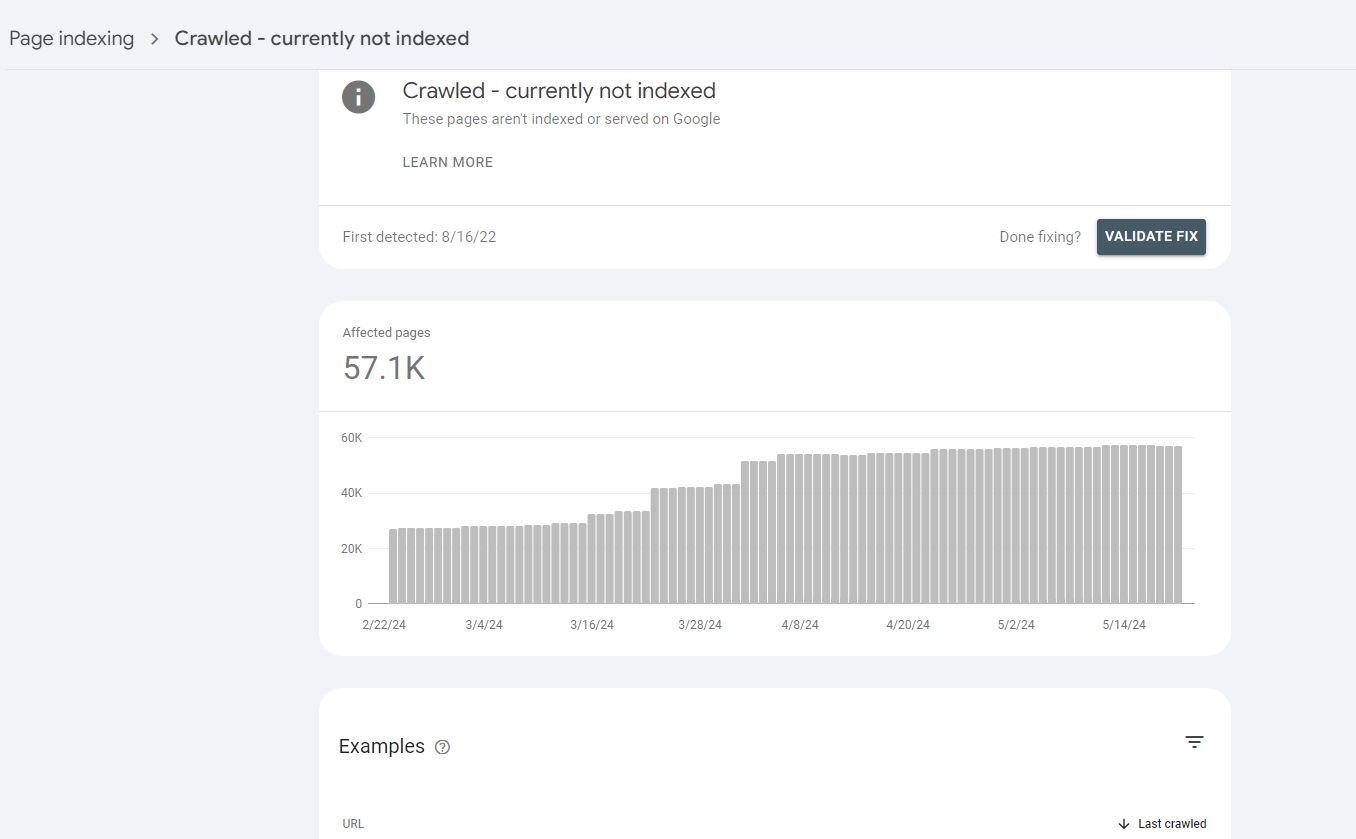Click the breadcrumb chevron after Page indexing
This screenshot has width=1356, height=839.
tap(155, 39)
